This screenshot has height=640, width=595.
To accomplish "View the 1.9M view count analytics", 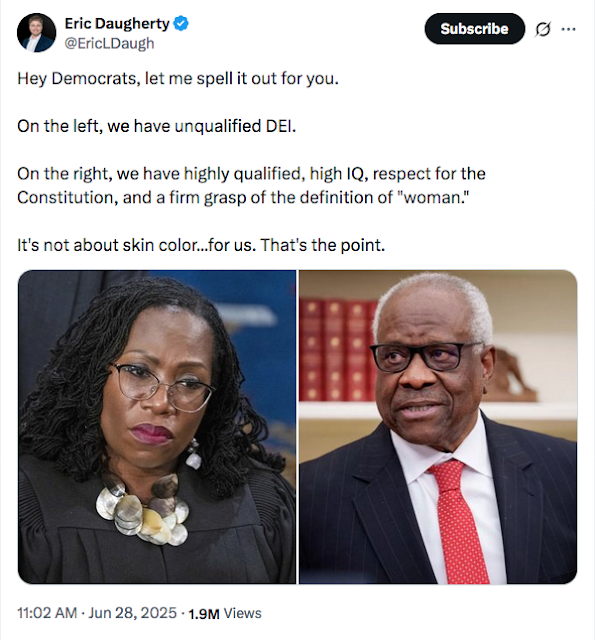I will (x=204, y=613).
